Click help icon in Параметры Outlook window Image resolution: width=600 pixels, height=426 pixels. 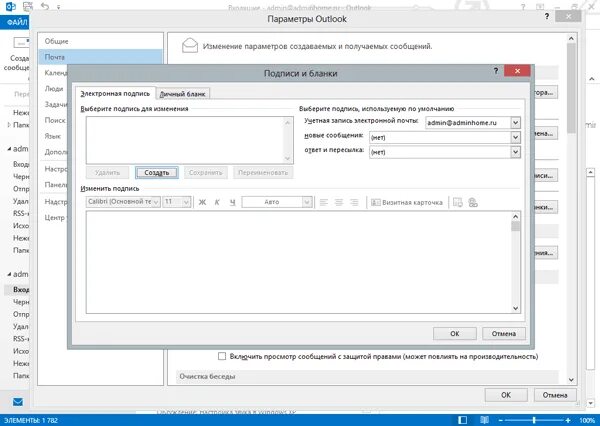tap(546, 16)
